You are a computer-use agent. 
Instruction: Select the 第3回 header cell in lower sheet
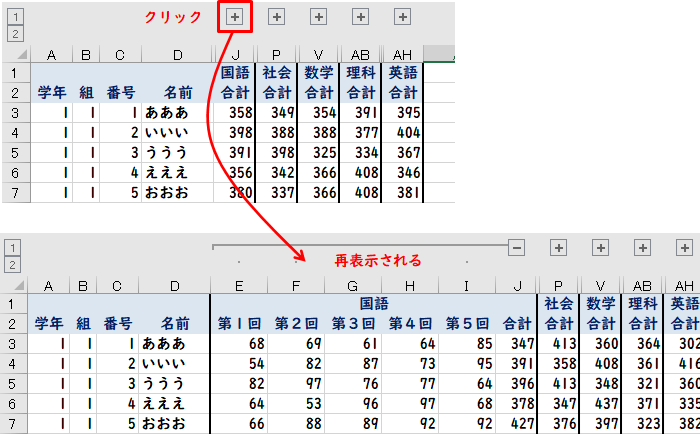pyautogui.click(x=352, y=323)
